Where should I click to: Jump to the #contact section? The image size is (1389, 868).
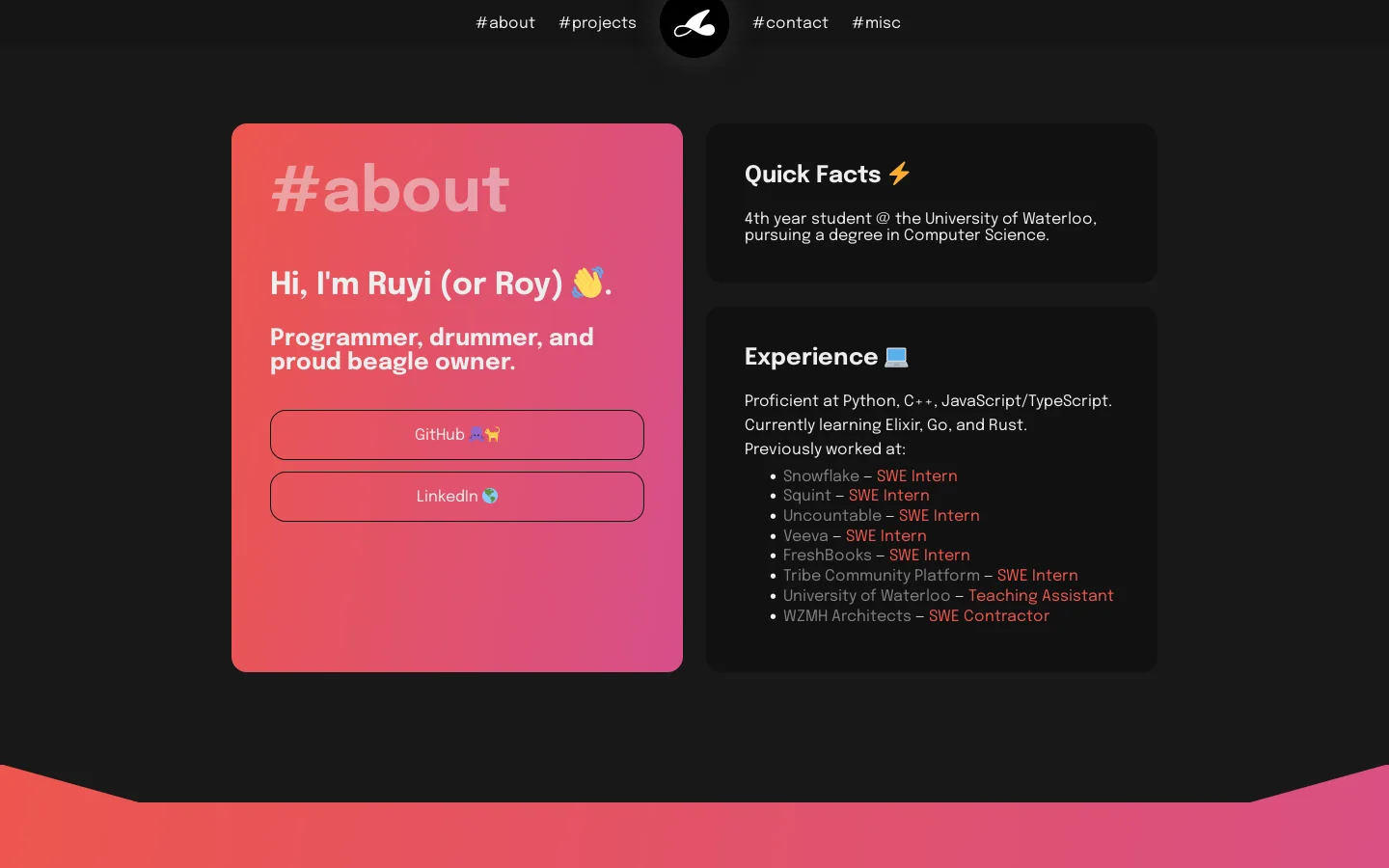click(791, 23)
